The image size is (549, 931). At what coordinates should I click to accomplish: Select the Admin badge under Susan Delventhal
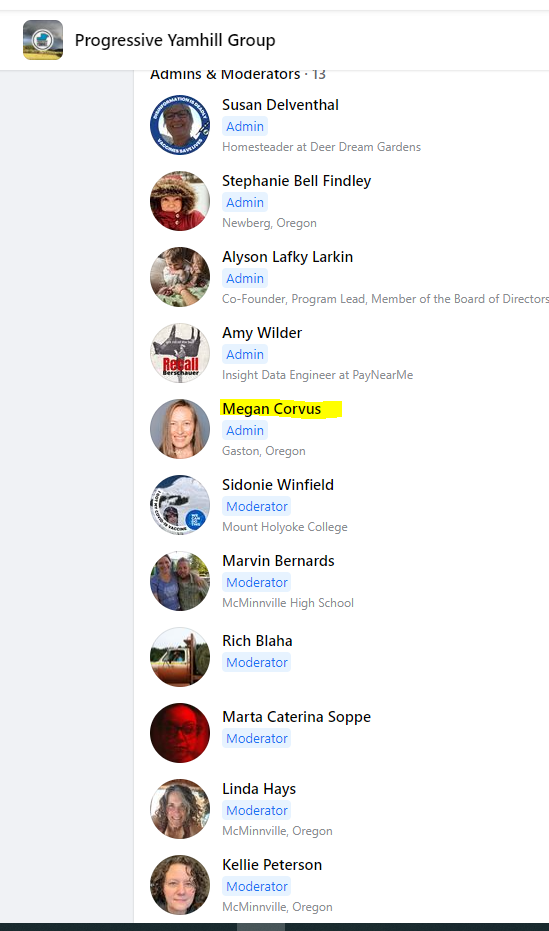click(x=245, y=126)
